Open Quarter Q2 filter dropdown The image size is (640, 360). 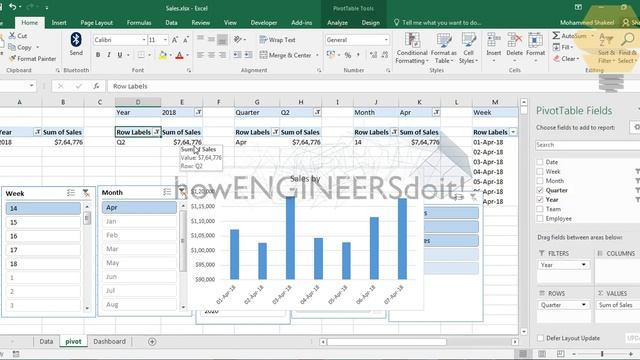tap(317, 112)
